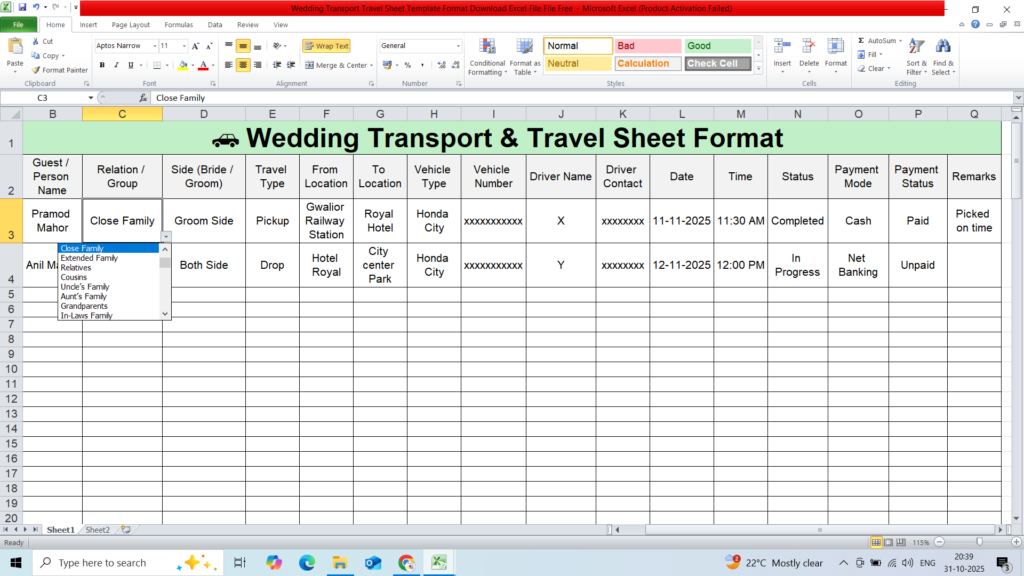1024x576 pixels.
Task: Click the Cut scissors icon
Action: pyautogui.click(x=36, y=42)
